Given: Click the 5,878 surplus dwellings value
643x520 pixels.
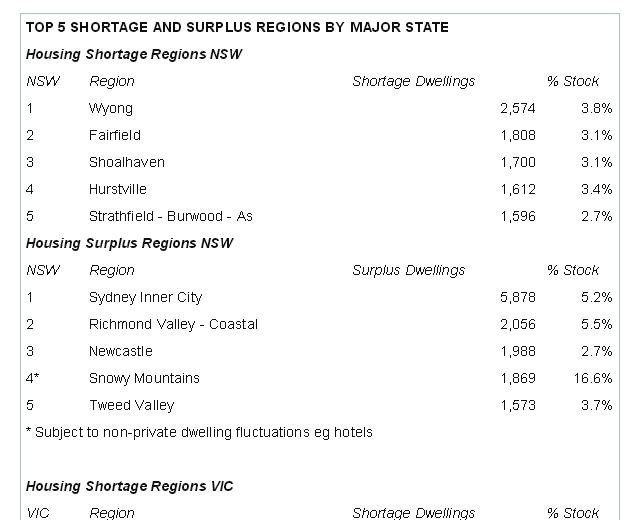Looking at the screenshot, I should [x=517, y=297].
